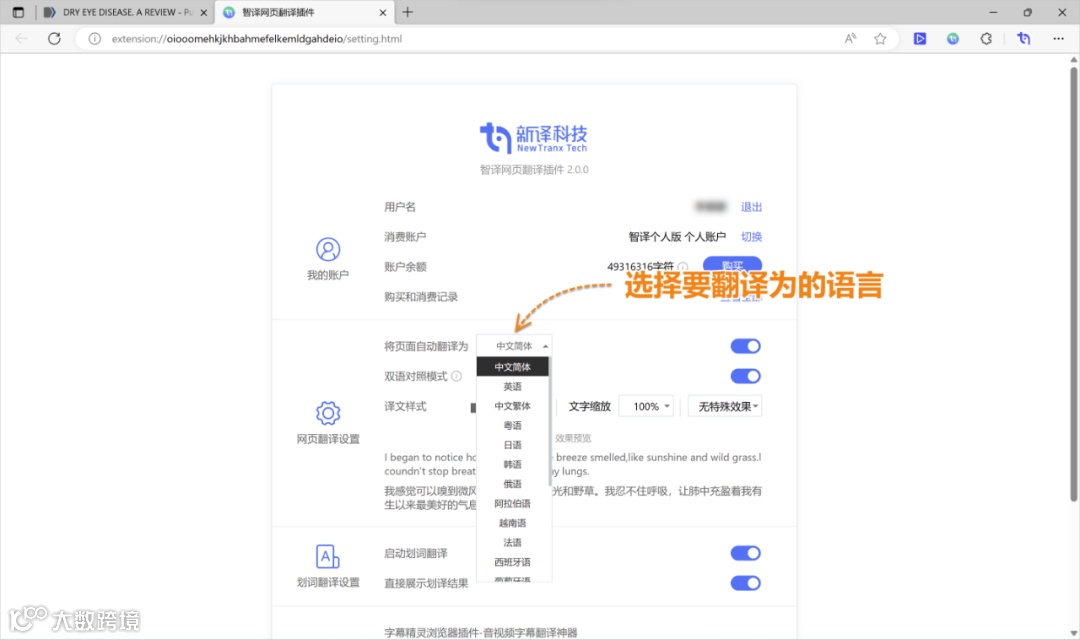This screenshot has width=1080, height=640.
Task: Toggle 双语对照模式 switch
Action: pyautogui.click(x=745, y=376)
